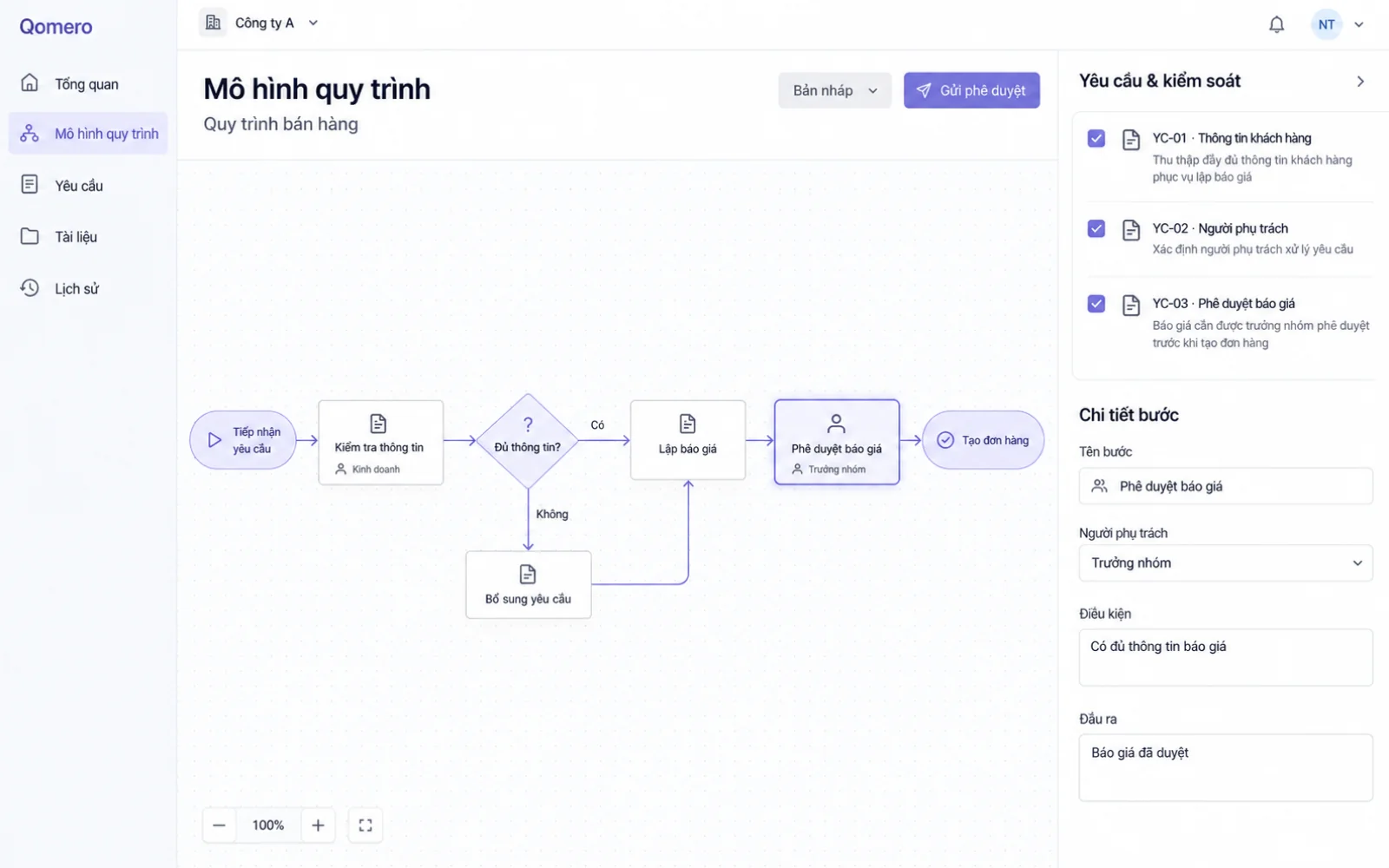Viewport: 1389px width, 868px height.
Task: Click the 'Gửi phê duyệt' button
Action: click(971, 90)
